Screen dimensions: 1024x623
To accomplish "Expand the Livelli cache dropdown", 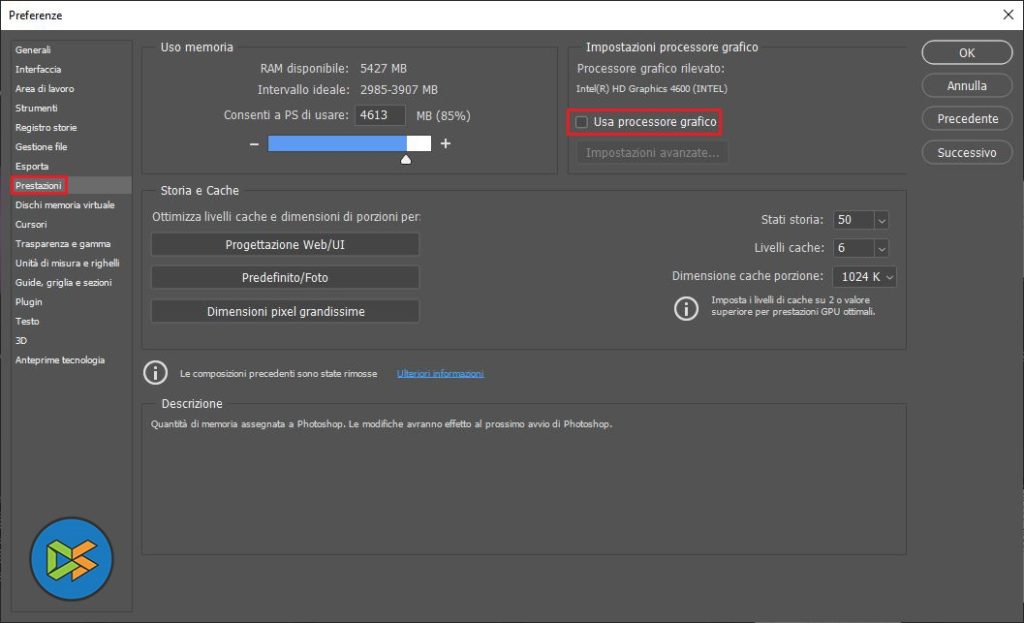I will click(863, 248).
